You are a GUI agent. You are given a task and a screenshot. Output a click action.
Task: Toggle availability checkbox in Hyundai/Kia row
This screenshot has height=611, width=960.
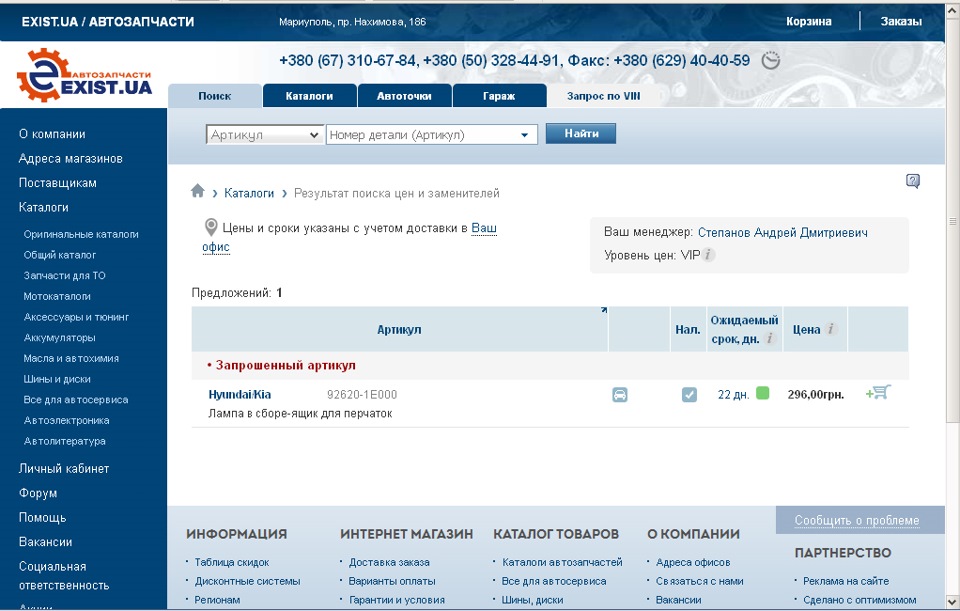pyautogui.click(x=689, y=395)
